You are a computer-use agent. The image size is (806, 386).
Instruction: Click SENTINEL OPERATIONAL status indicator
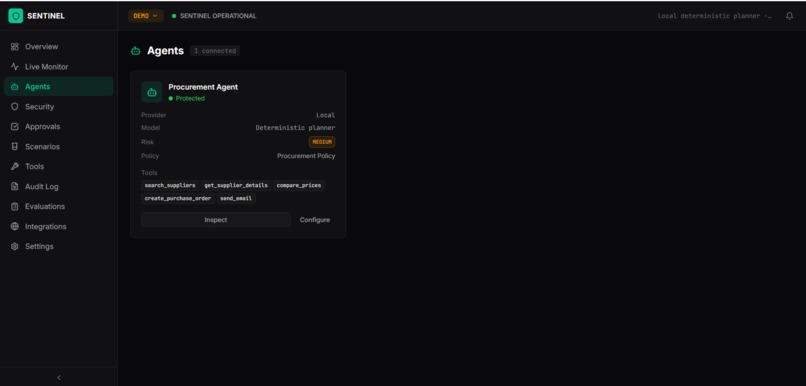click(x=214, y=16)
